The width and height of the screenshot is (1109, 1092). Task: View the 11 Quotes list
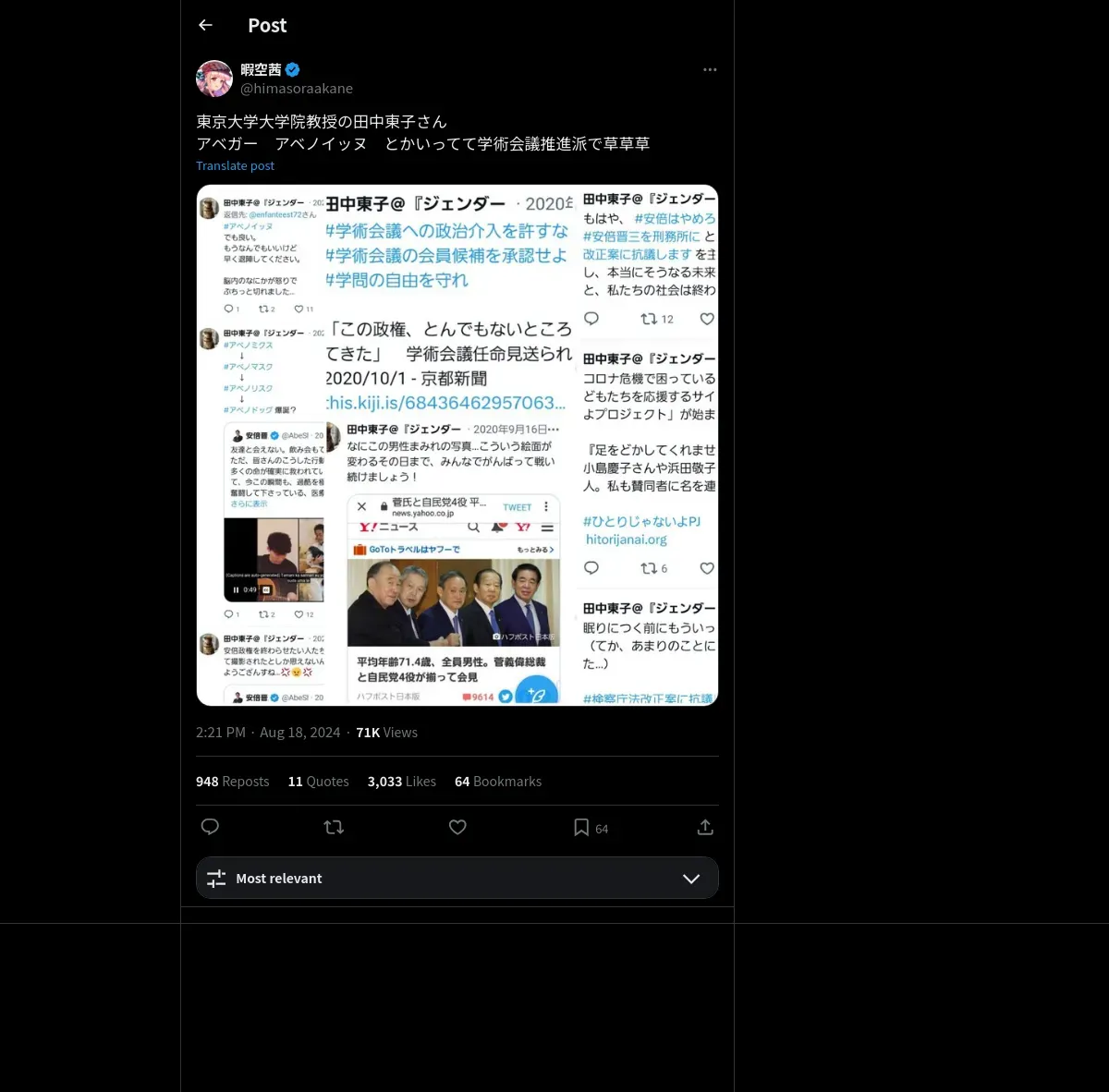click(319, 782)
